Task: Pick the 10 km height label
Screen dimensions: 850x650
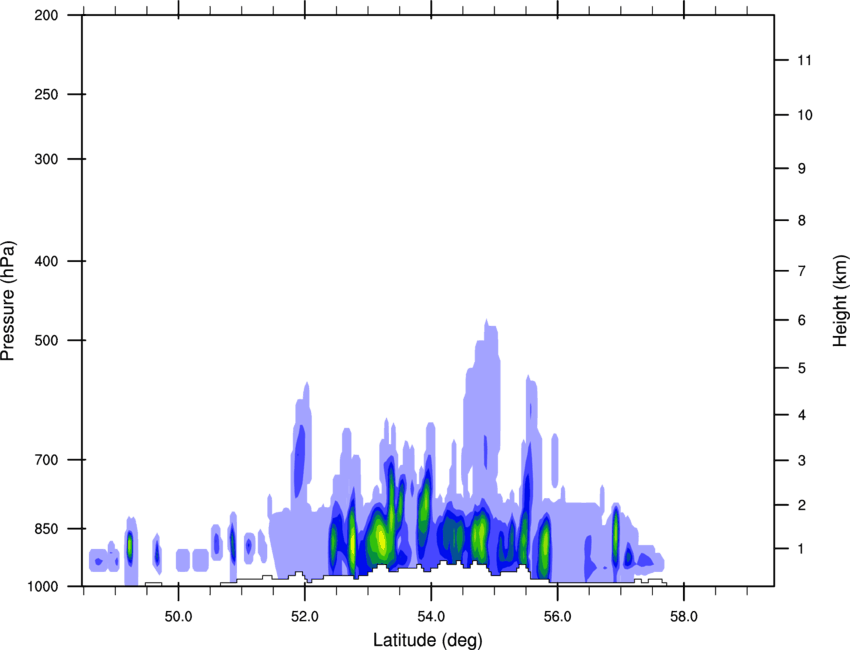Action: tap(805, 115)
